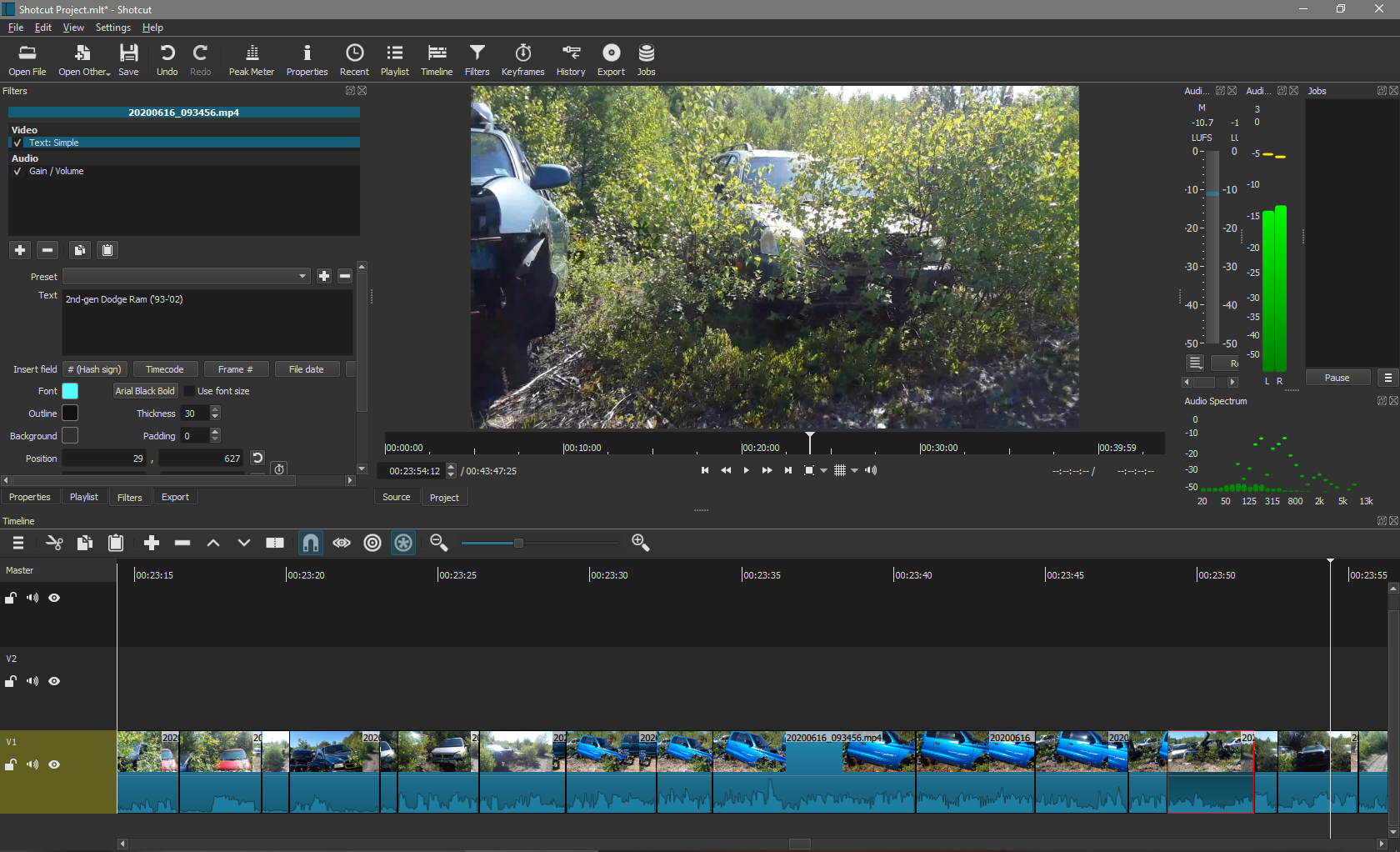This screenshot has width=1400, height=852.
Task: Split clip at playhead
Action: [x=275, y=543]
